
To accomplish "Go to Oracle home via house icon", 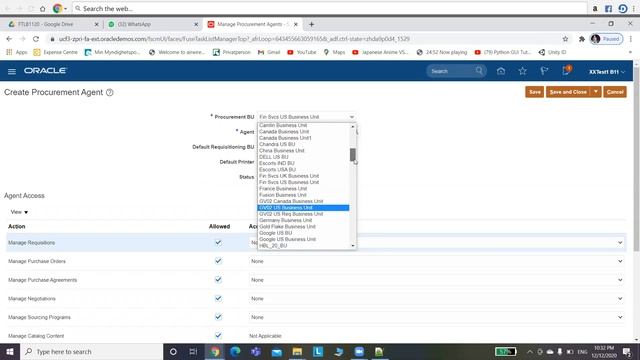I will click(x=501, y=71).
